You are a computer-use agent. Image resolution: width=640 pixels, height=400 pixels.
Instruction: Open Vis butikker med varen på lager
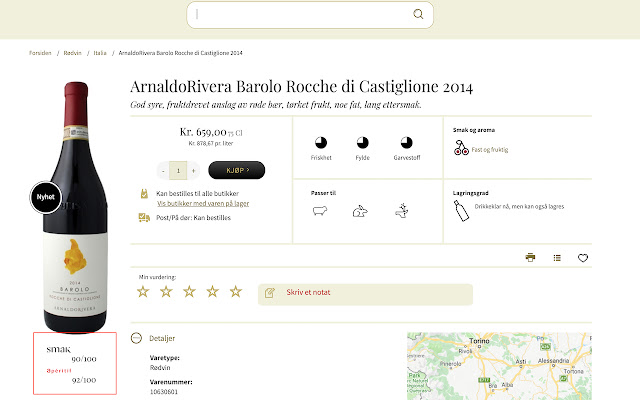(x=203, y=203)
